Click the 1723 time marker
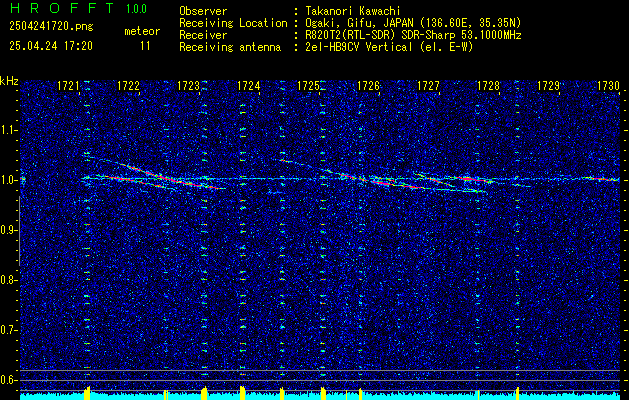Image resolution: width=629 pixels, height=400 pixels. click(x=188, y=86)
